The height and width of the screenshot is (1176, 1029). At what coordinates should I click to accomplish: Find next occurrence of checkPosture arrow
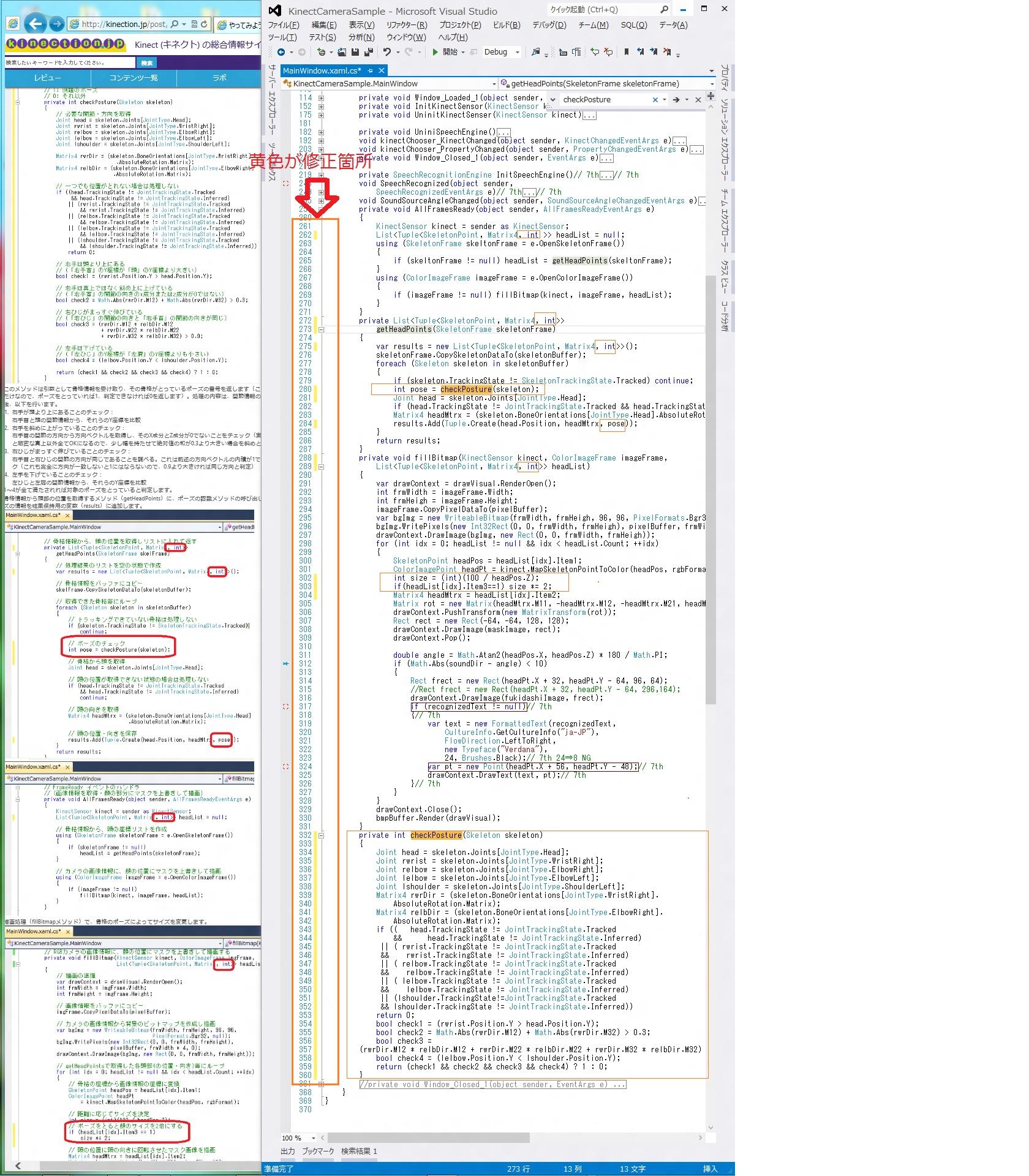(x=676, y=99)
